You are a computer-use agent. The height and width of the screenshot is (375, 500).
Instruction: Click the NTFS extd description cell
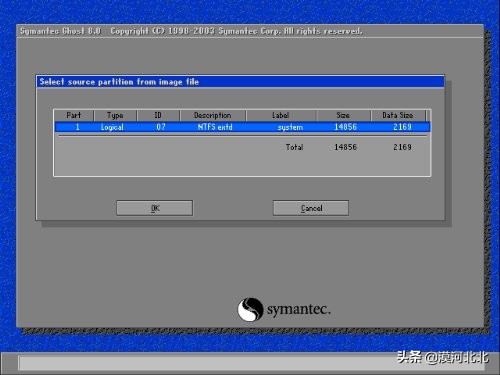[215, 127]
